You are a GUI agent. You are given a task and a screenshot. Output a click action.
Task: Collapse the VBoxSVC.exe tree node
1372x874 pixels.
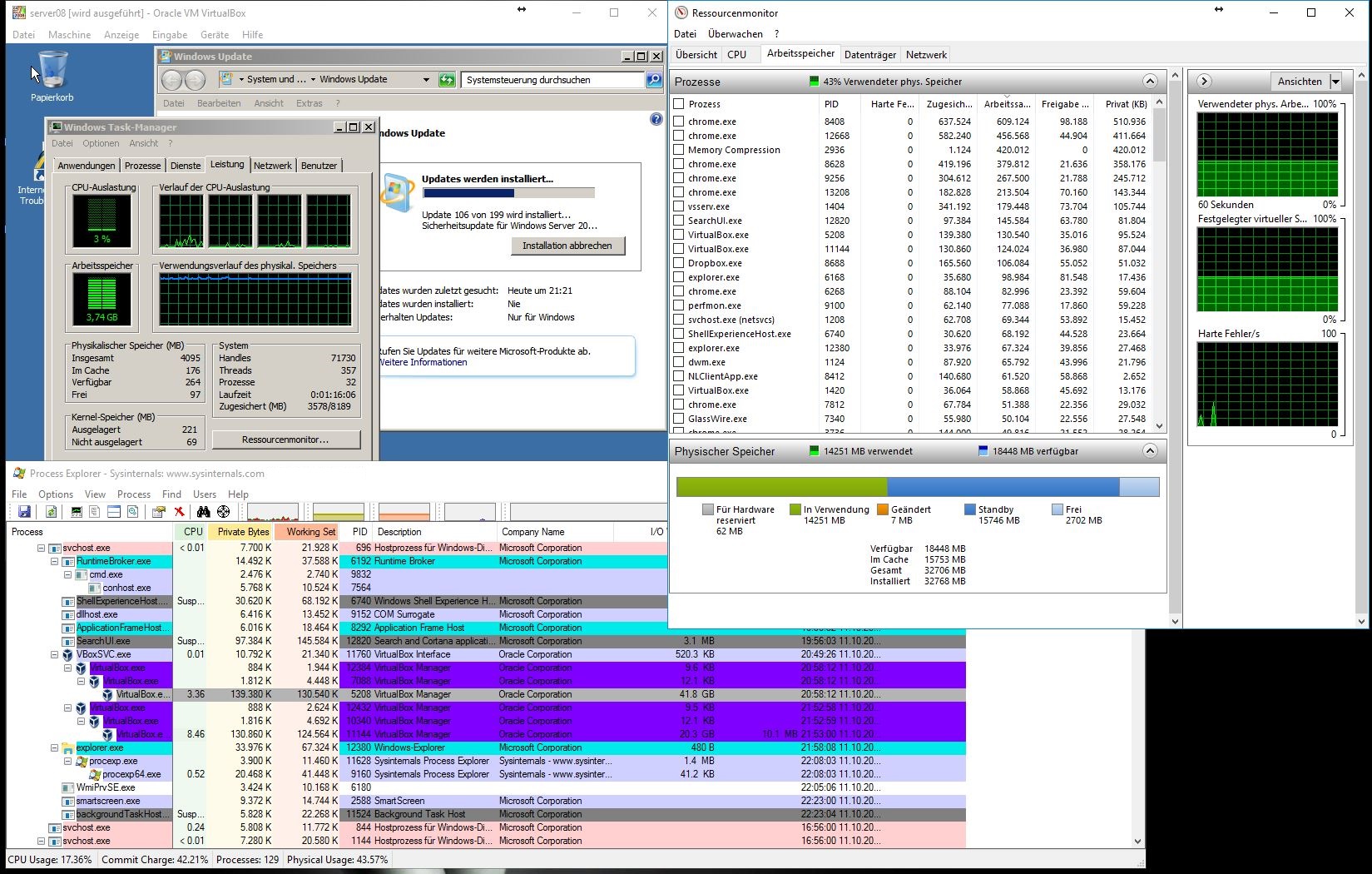pyautogui.click(x=55, y=655)
